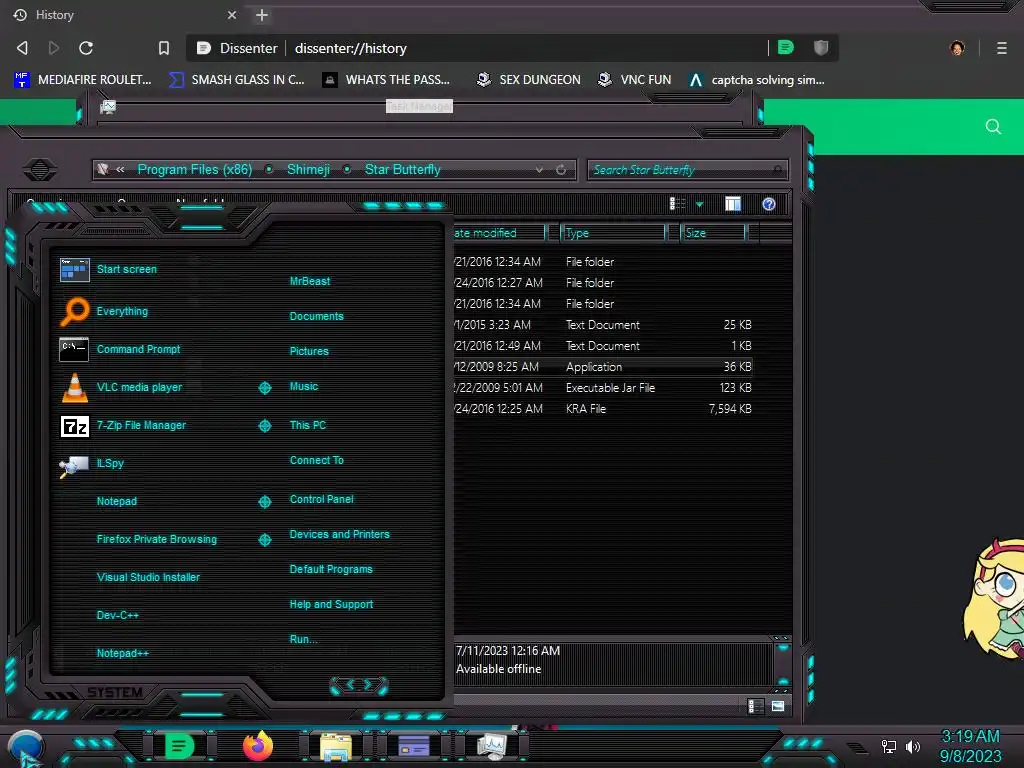The width and height of the screenshot is (1024, 768).
Task: Go back in Dissenter browser
Action: coord(22,48)
